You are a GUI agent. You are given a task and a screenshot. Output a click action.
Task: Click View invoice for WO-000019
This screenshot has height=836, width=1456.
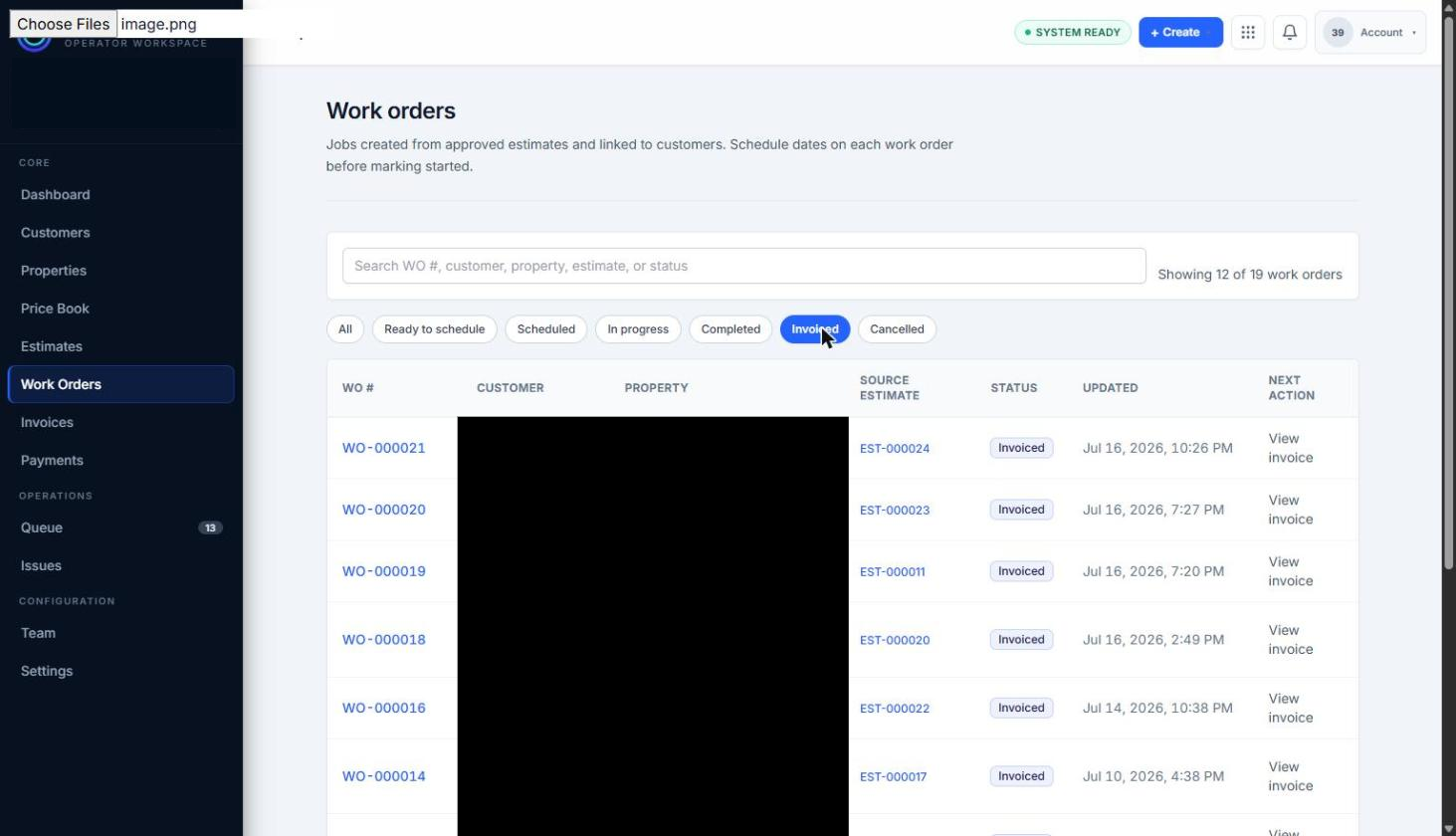point(1291,571)
